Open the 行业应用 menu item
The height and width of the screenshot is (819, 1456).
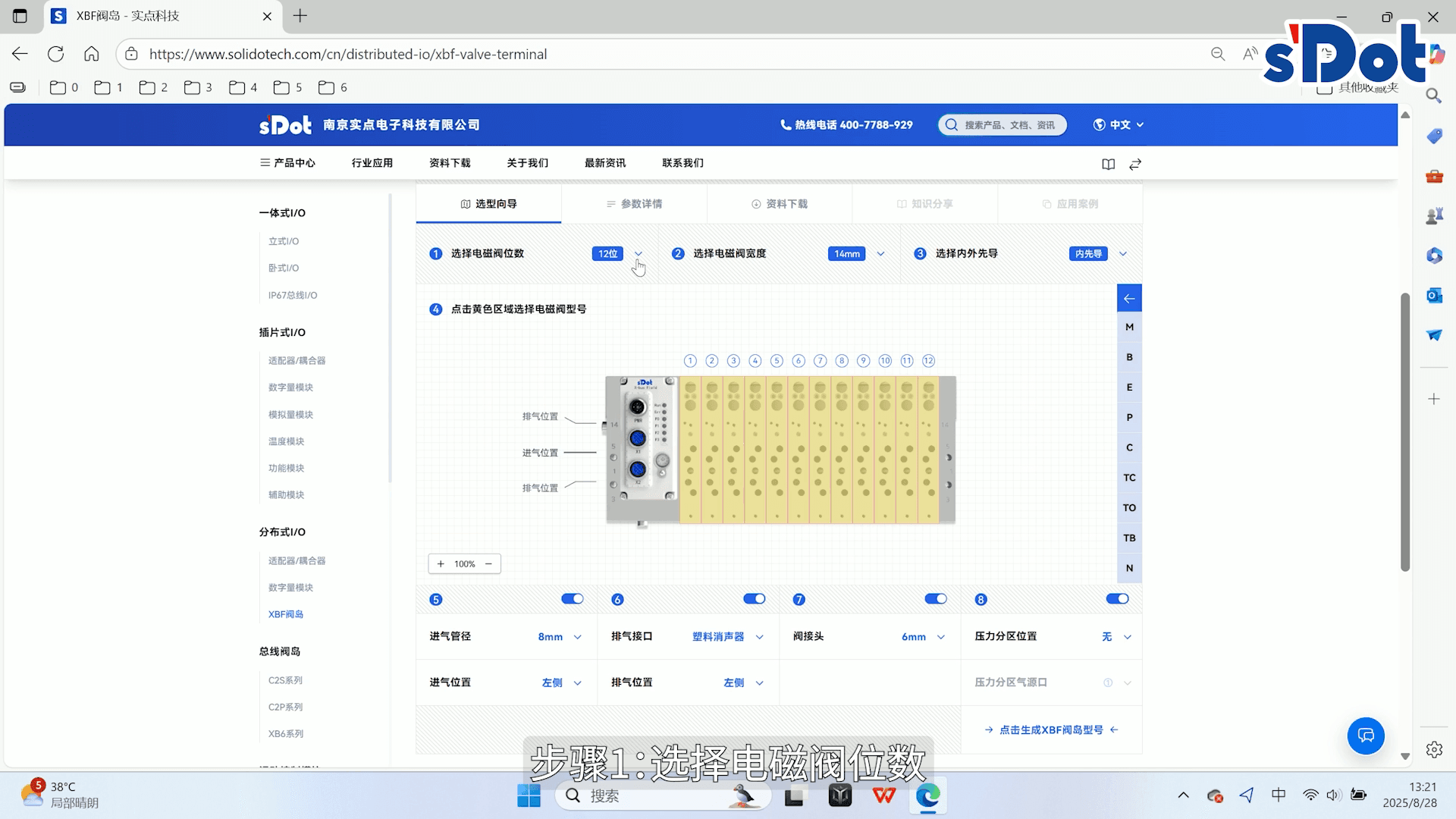point(372,163)
